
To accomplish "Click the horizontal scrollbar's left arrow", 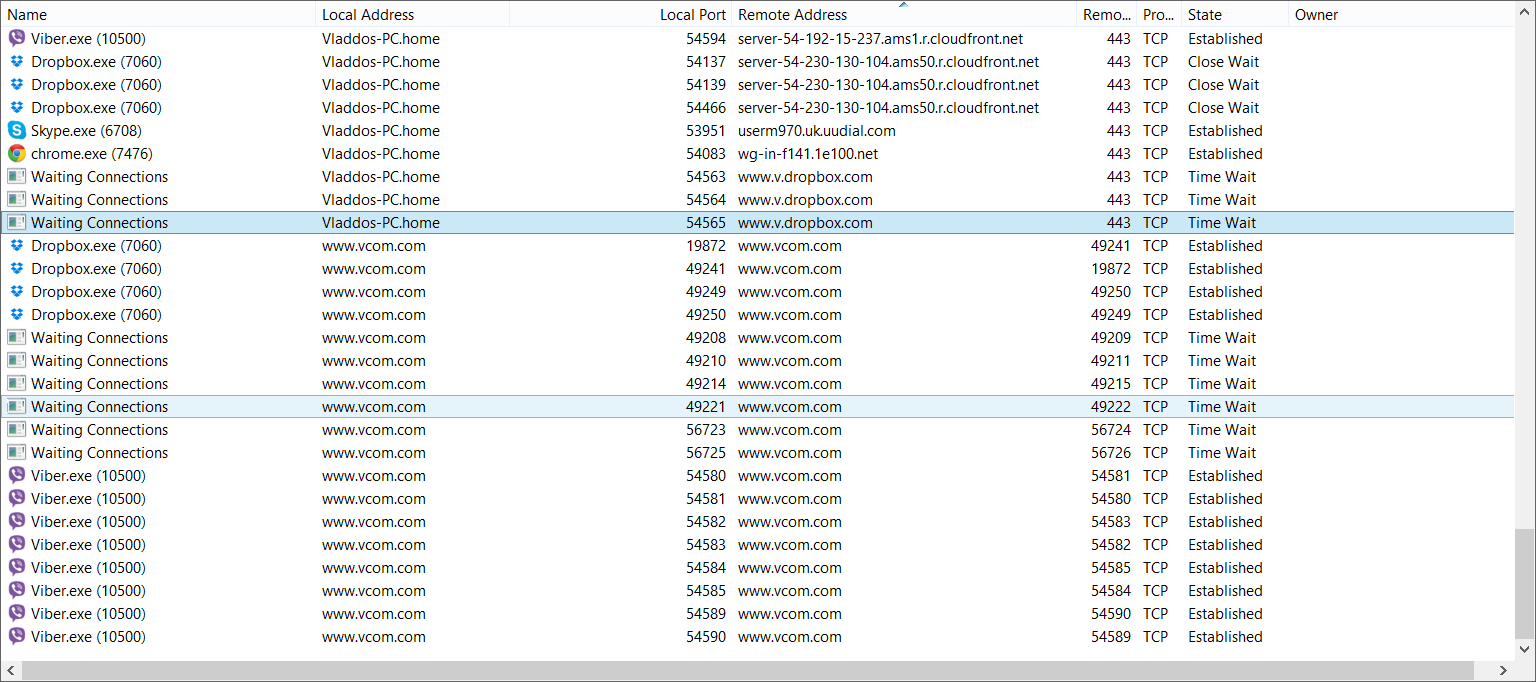I will (x=10, y=670).
